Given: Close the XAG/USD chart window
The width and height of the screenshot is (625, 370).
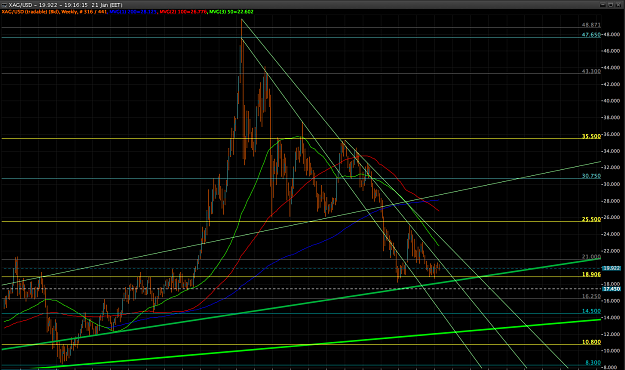Looking at the screenshot, I should [x=618, y=5].
